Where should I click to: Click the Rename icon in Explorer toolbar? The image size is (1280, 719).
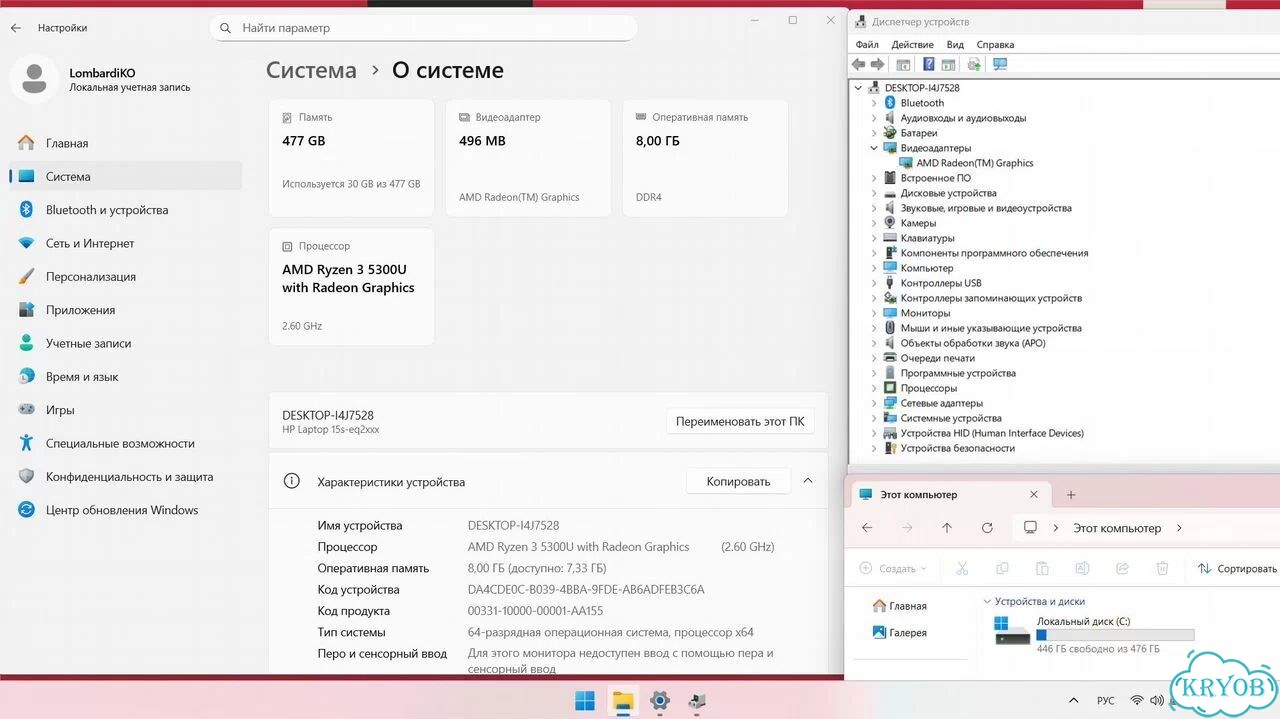[1082, 568]
